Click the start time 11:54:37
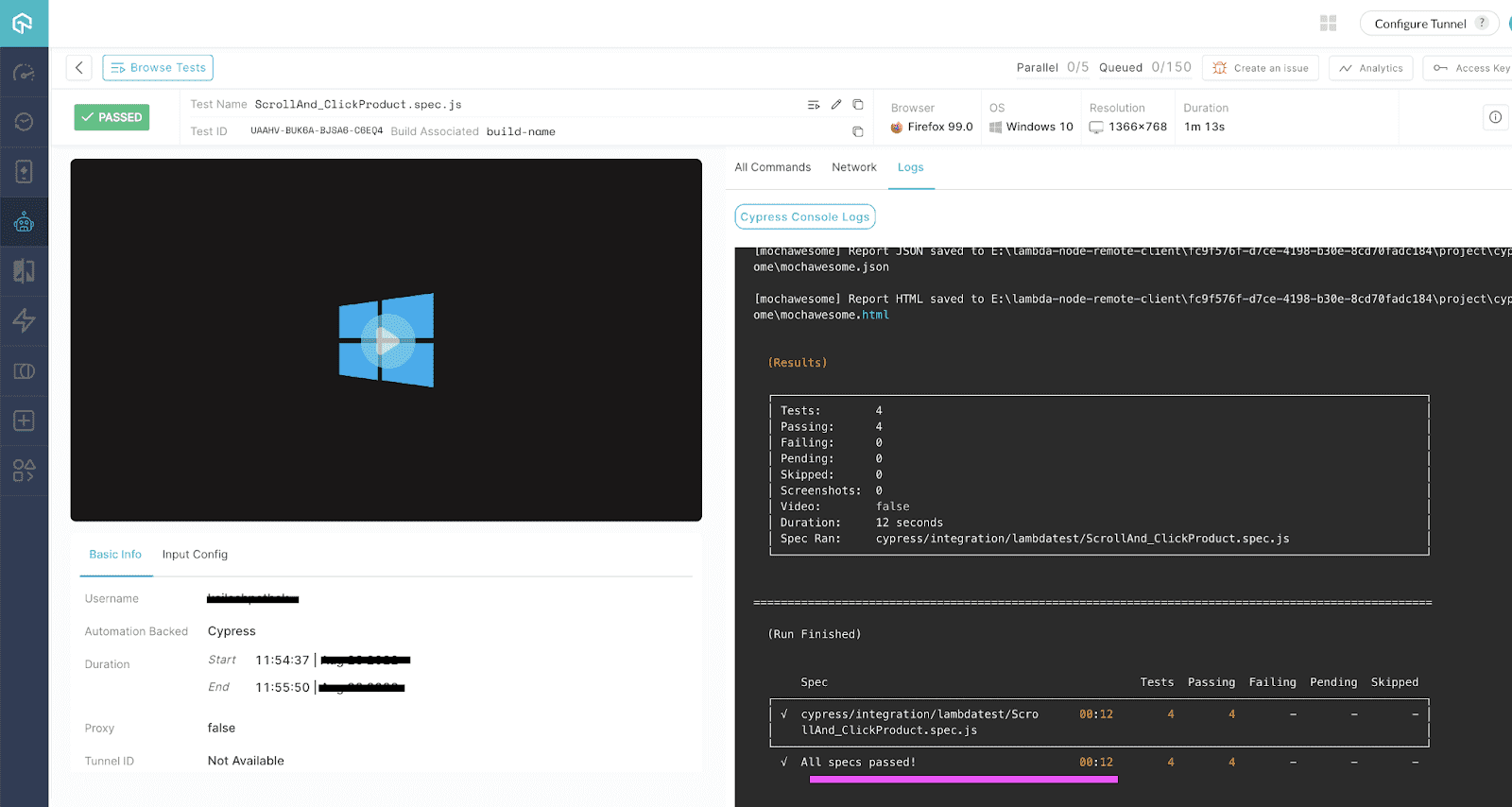The image size is (1512, 807). (x=283, y=661)
